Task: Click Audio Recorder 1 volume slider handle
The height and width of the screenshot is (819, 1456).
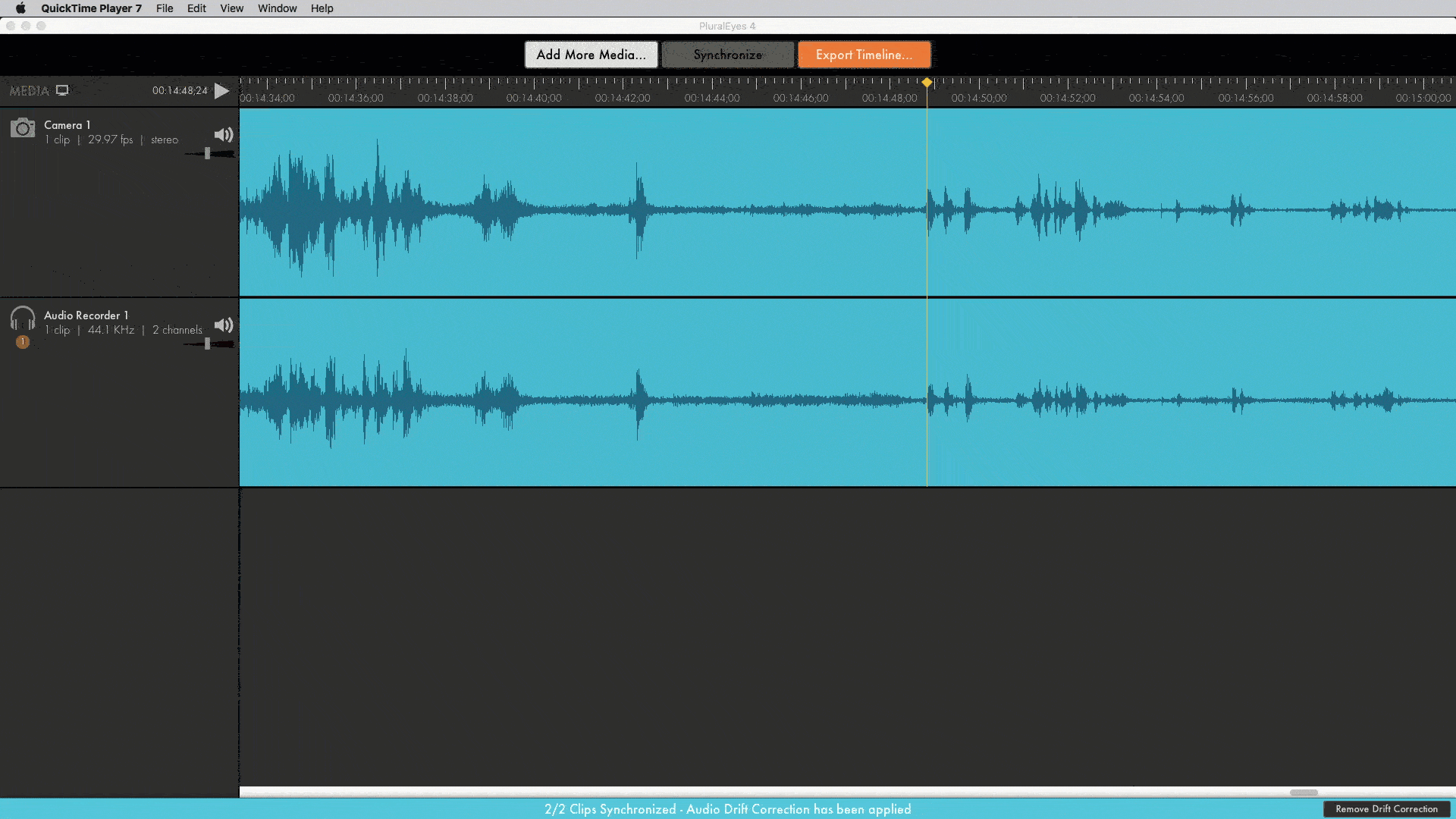Action: click(x=208, y=344)
